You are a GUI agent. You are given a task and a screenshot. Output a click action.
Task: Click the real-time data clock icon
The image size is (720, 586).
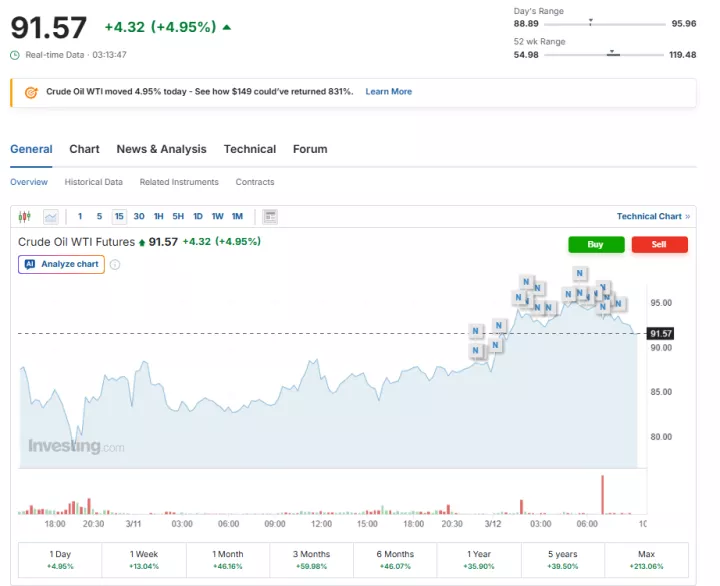coord(15,55)
